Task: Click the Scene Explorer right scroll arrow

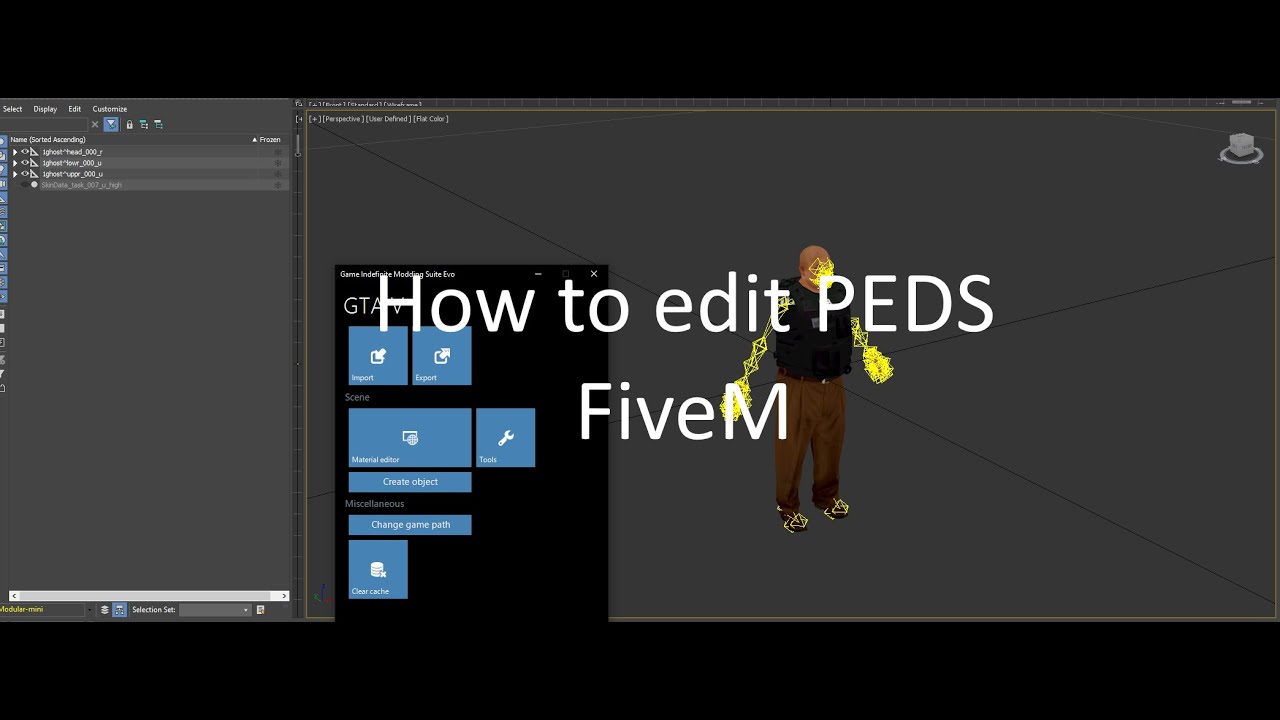Action: 284,596
